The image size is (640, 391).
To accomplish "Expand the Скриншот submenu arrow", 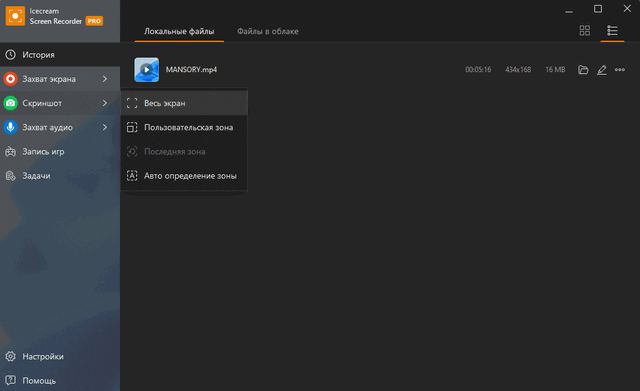I will (x=105, y=103).
